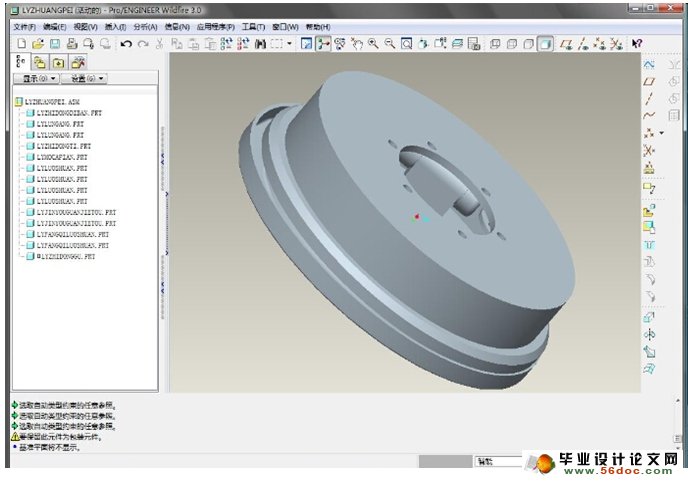This screenshot has height=481, width=688.
Task: Switch to Connections navigator tab
Action: click(78, 63)
